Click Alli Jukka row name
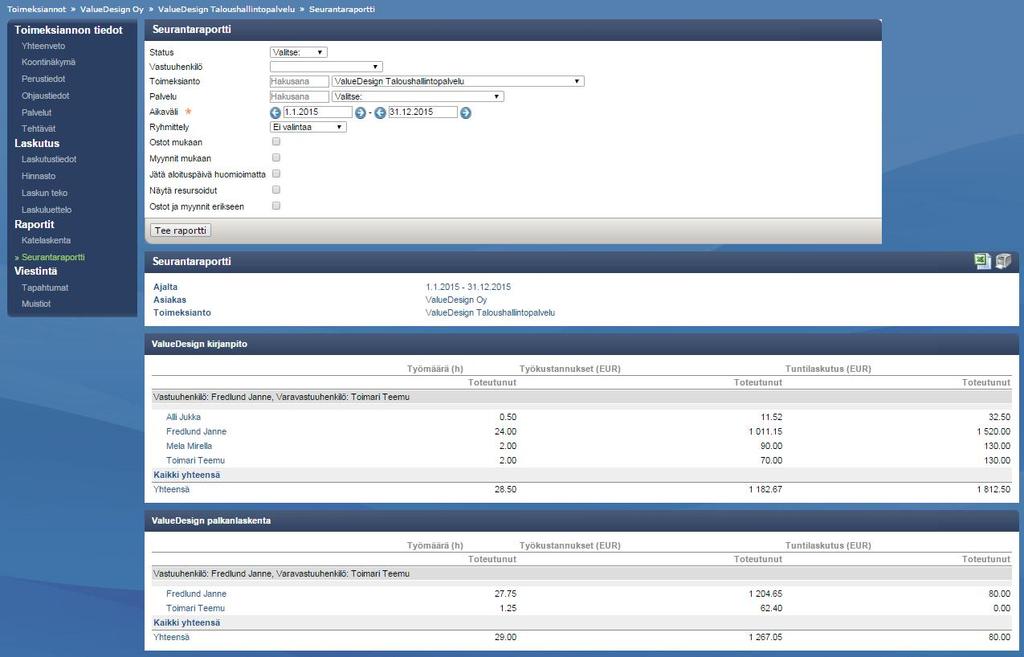Viewport: 1024px width, 657px height. click(x=183, y=417)
